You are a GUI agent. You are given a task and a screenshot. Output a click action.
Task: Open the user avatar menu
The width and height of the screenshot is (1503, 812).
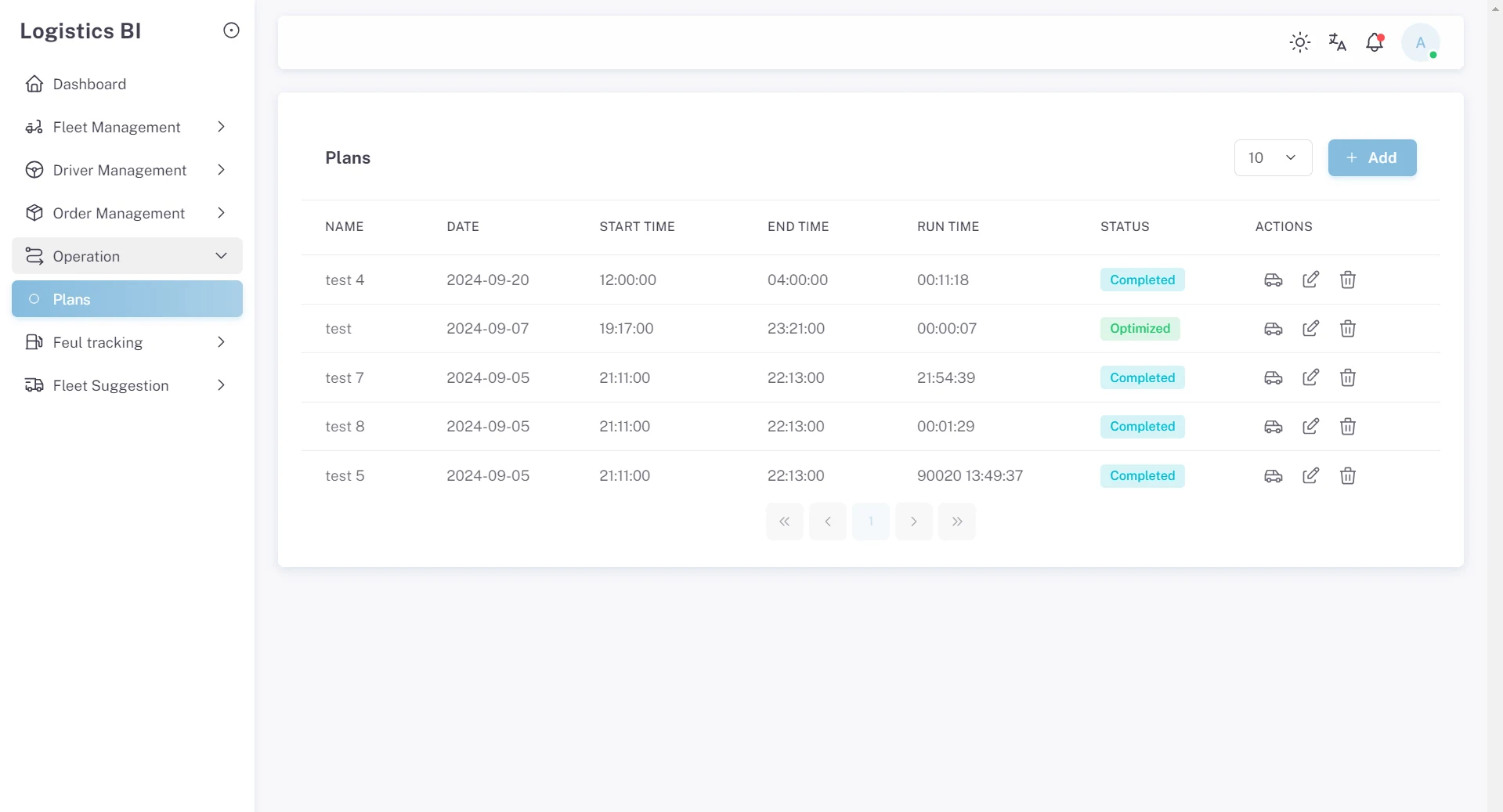click(1421, 42)
